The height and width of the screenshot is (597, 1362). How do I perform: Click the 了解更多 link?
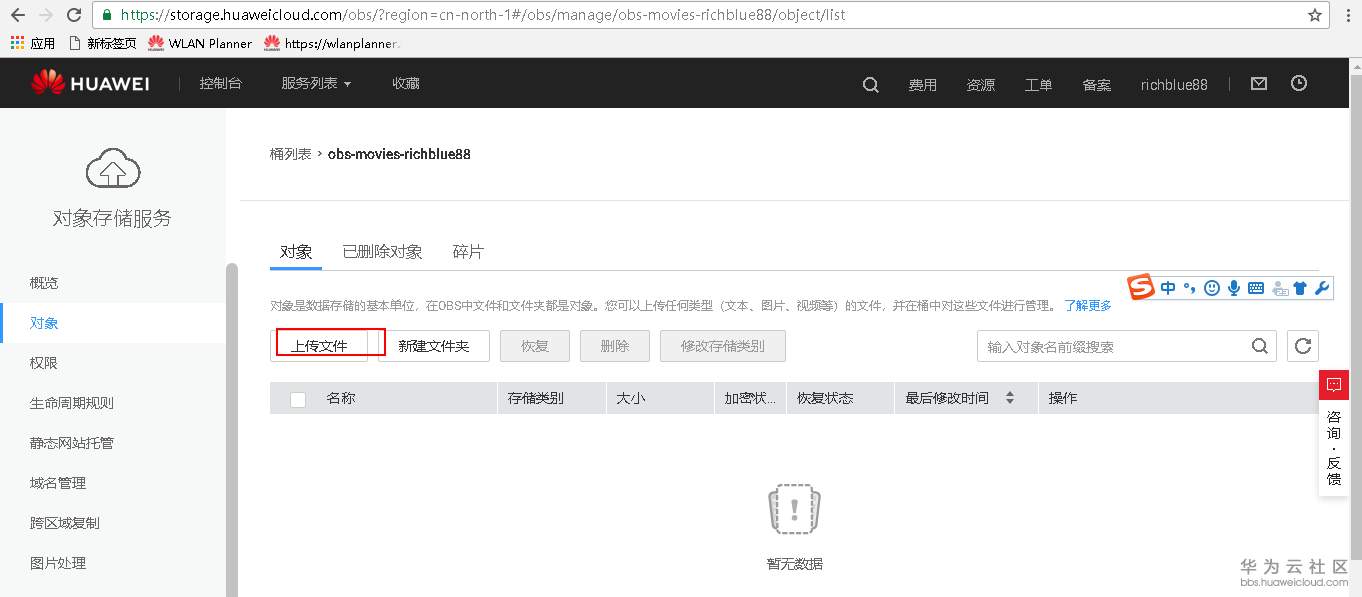[1088, 305]
